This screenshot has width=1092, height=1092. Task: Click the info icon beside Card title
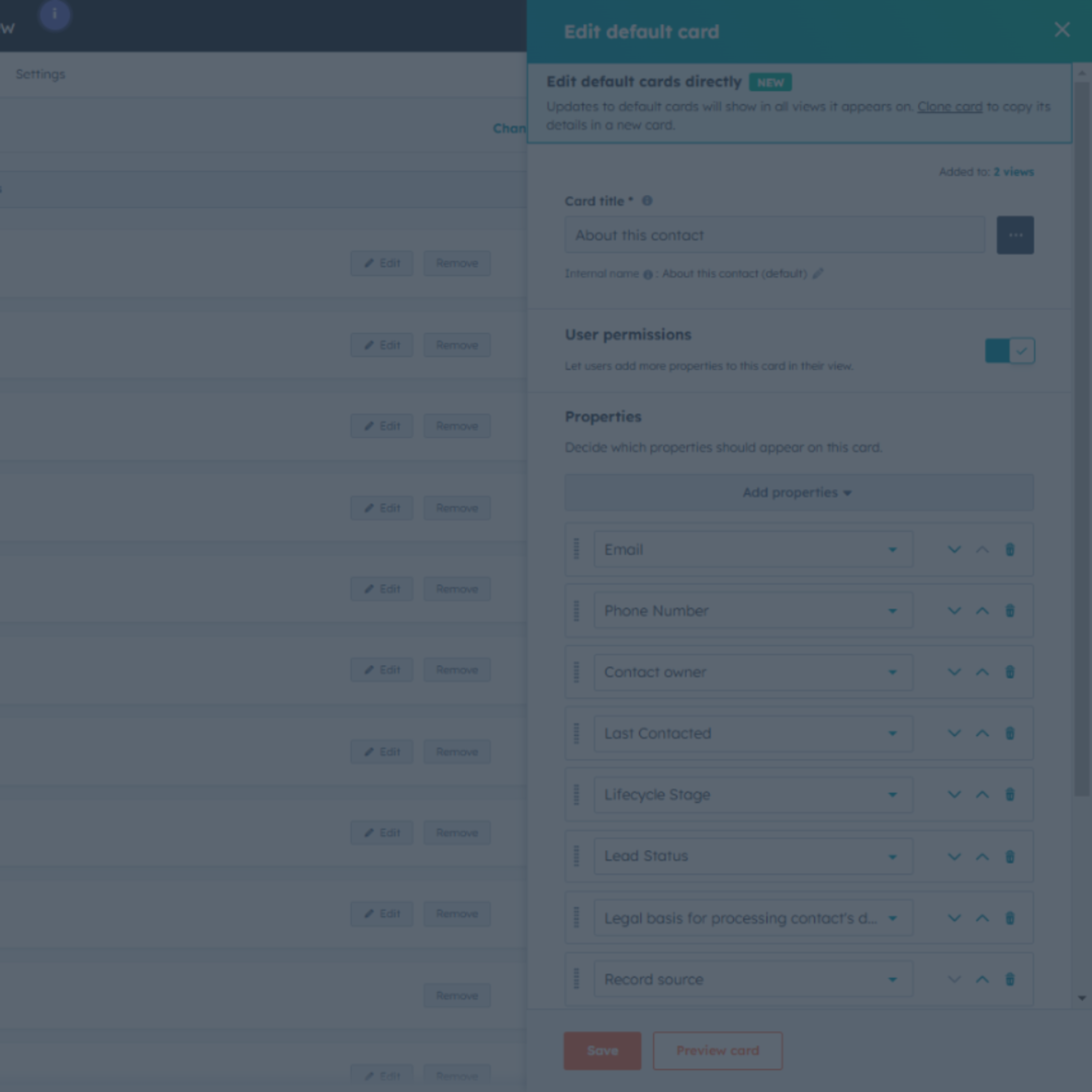point(648,201)
